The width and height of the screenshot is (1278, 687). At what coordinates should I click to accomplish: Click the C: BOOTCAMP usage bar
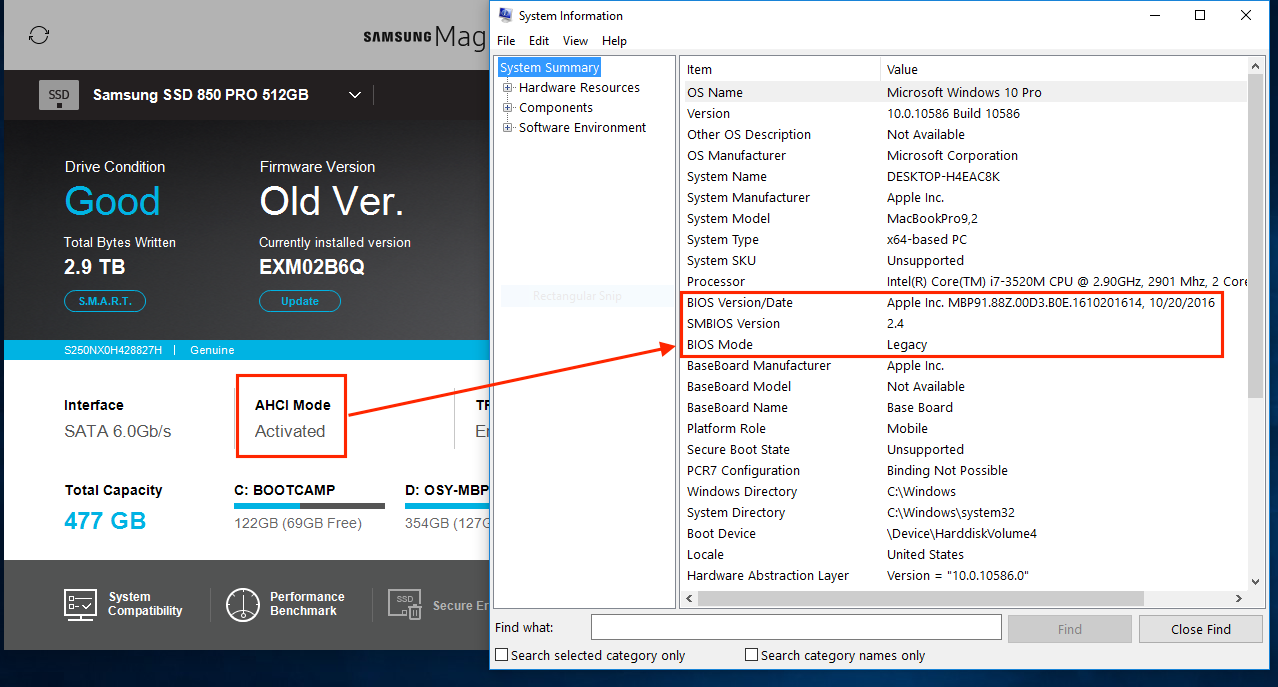tap(309, 506)
